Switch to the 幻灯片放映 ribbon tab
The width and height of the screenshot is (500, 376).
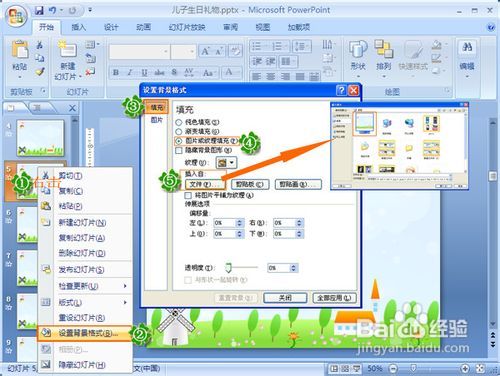[x=187, y=27]
